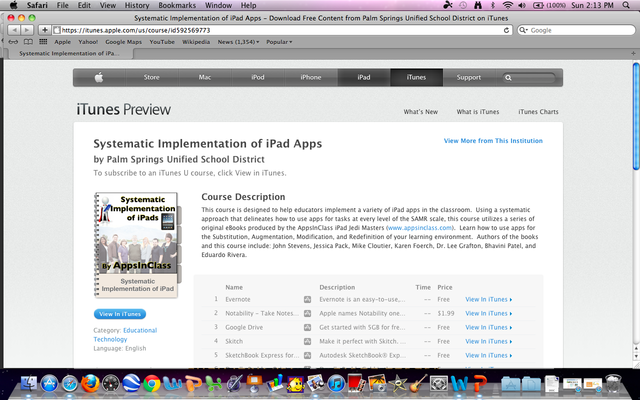Open Google Earth in the Dock
This screenshot has width=640, height=400.
coord(131,383)
